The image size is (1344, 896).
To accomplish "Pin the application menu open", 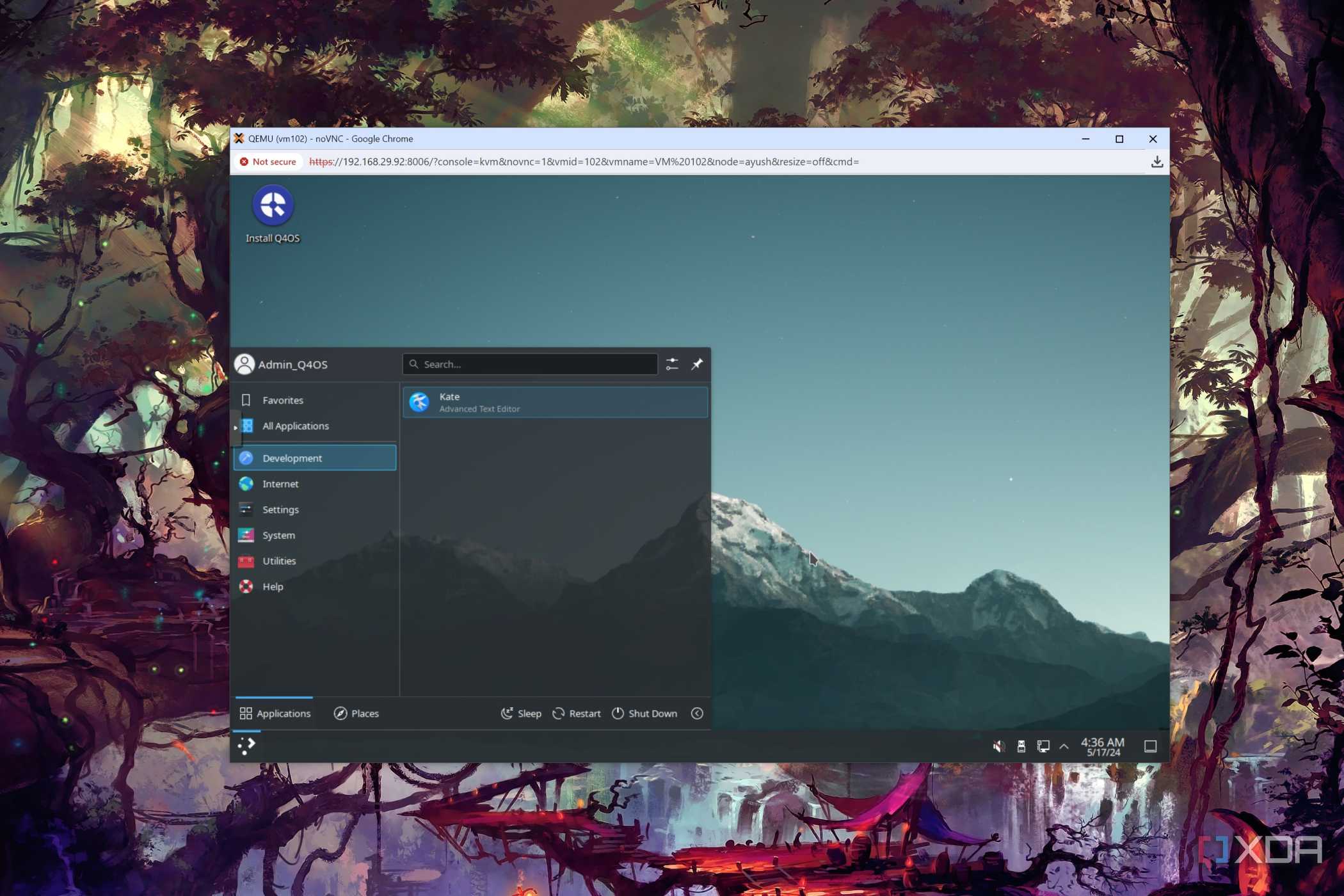I will coord(697,364).
